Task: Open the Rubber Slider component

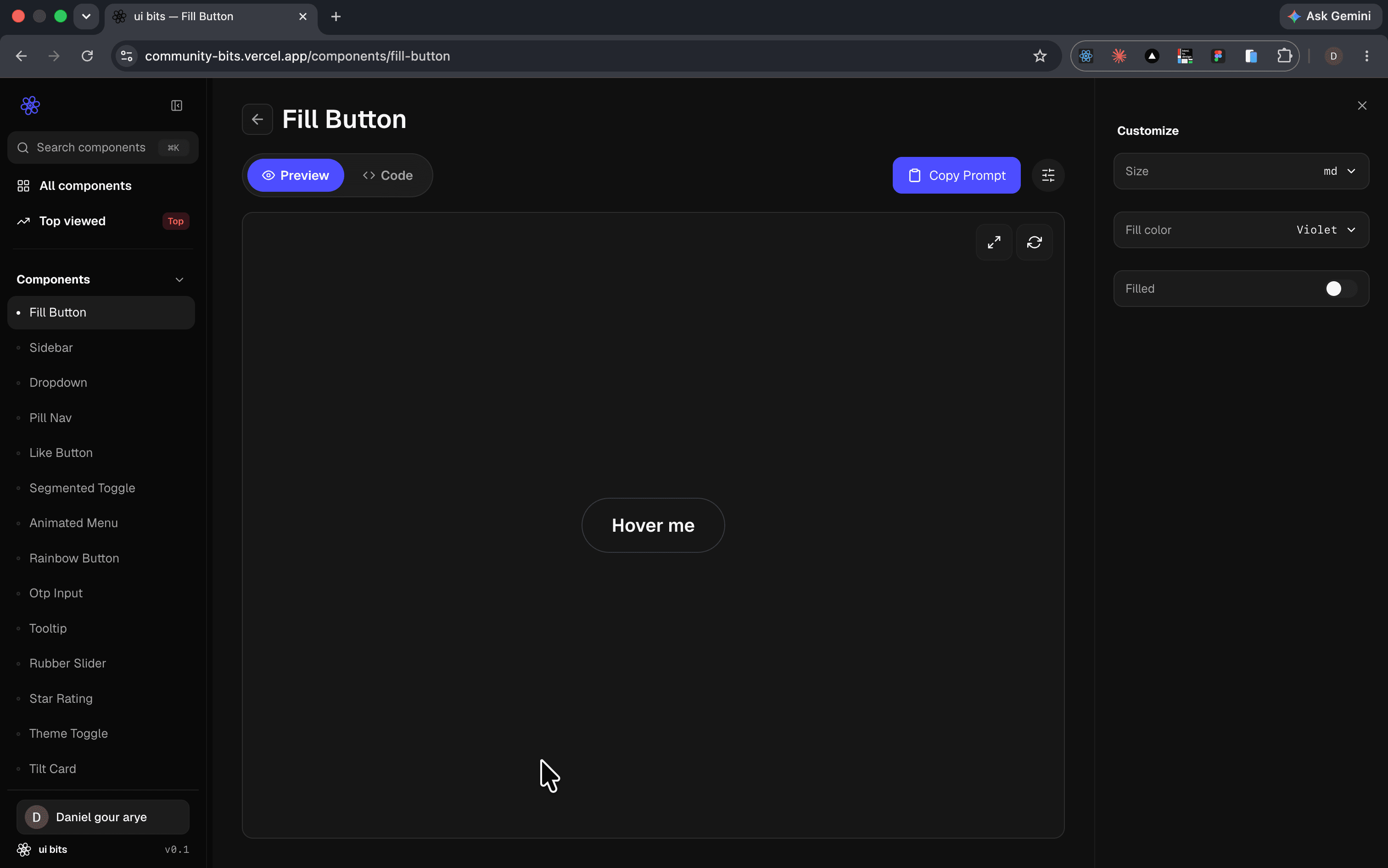Action: 101,664
